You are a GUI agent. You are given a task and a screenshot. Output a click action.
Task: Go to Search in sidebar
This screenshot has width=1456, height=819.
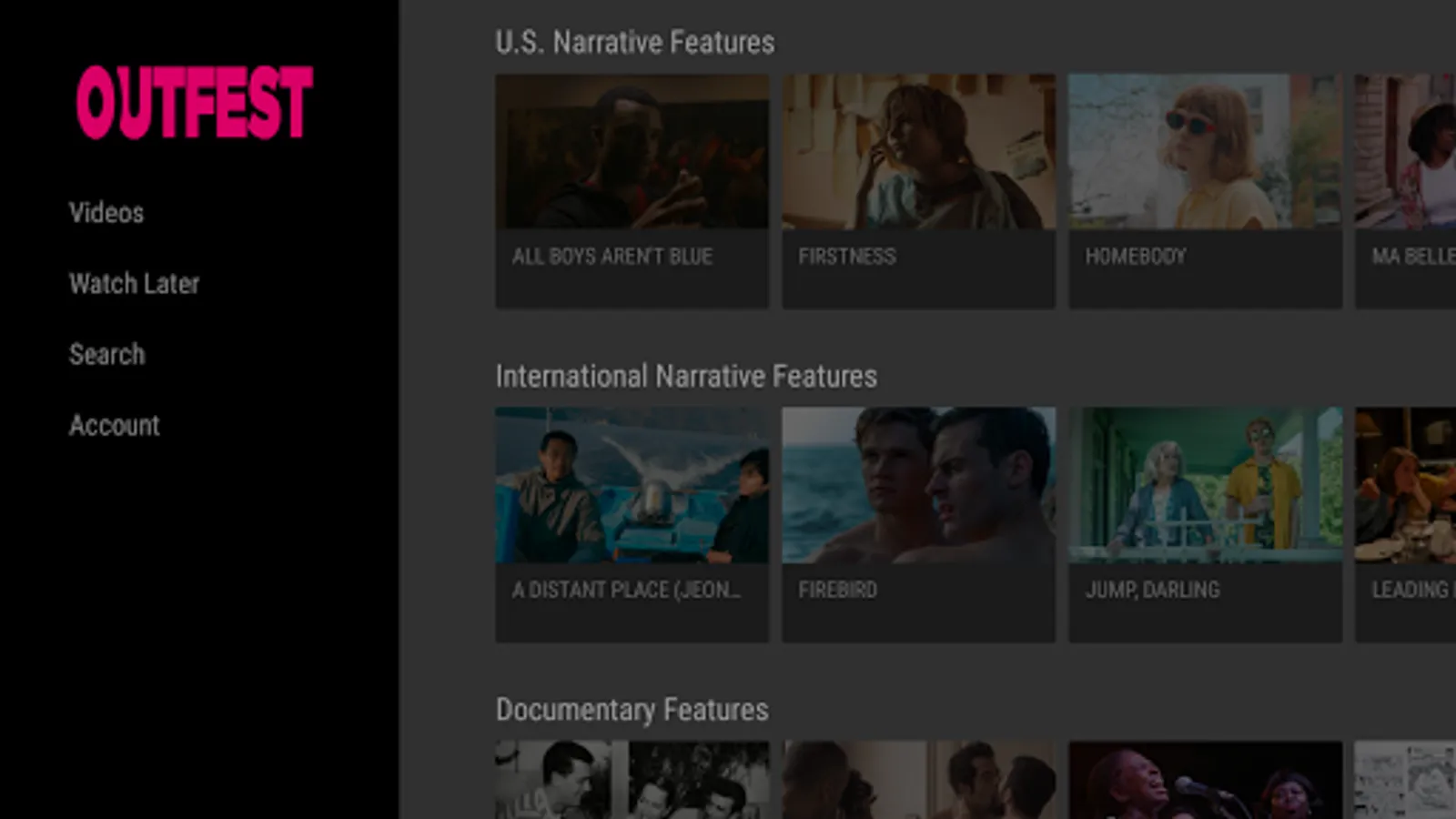point(106,355)
